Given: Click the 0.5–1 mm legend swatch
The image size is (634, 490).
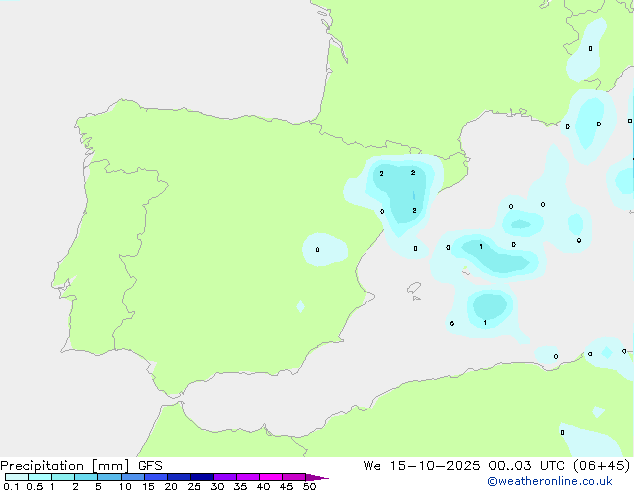Looking at the screenshot, I should (x=40, y=477).
